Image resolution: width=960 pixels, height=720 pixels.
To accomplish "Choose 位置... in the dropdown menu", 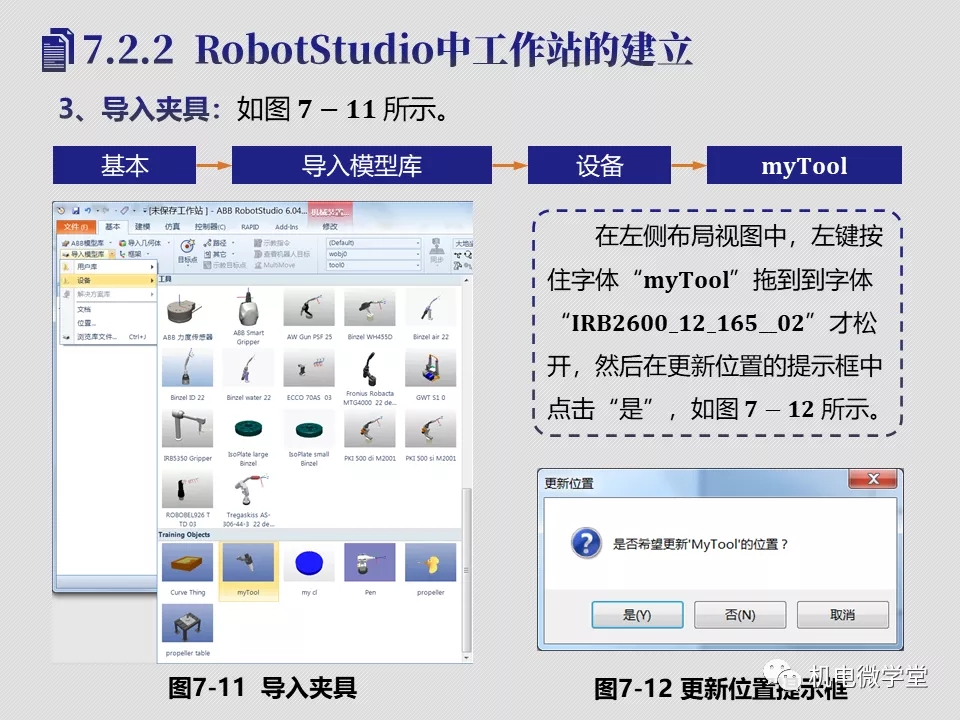I will click(x=108, y=323).
